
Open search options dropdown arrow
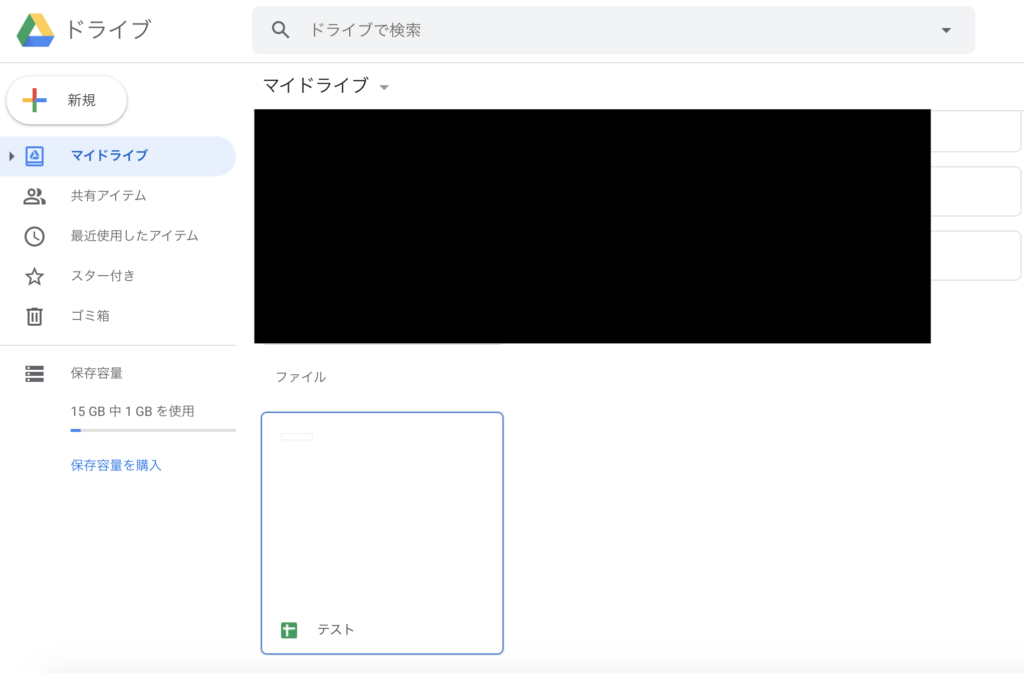pyautogui.click(x=946, y=30)
